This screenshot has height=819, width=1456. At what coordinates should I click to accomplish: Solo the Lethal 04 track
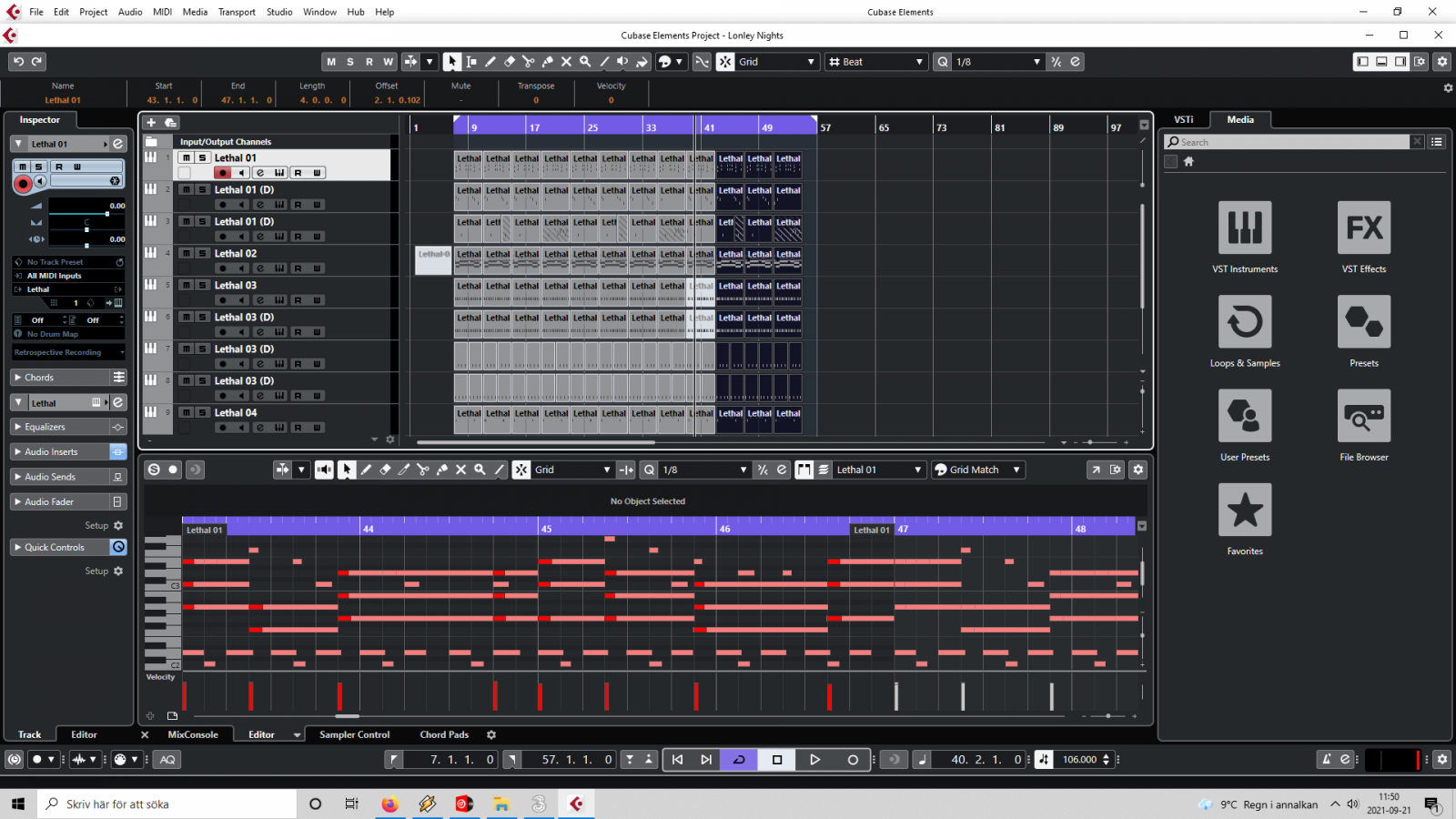(202, 412)
